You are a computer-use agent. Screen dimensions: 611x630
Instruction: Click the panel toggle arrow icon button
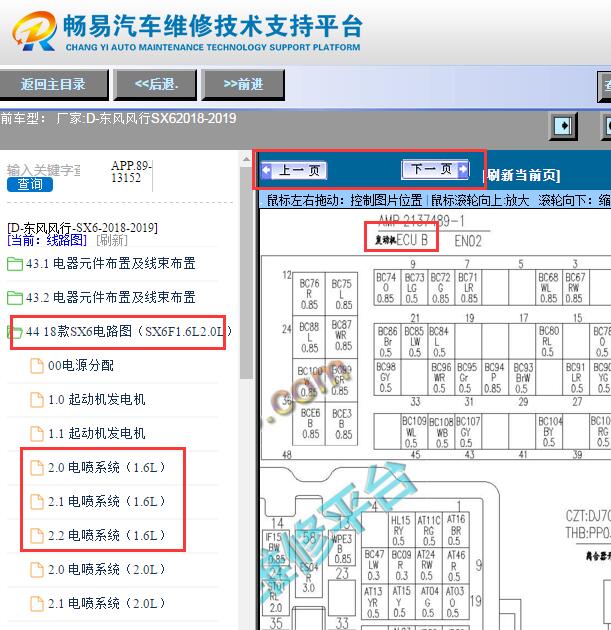(564, 126)
